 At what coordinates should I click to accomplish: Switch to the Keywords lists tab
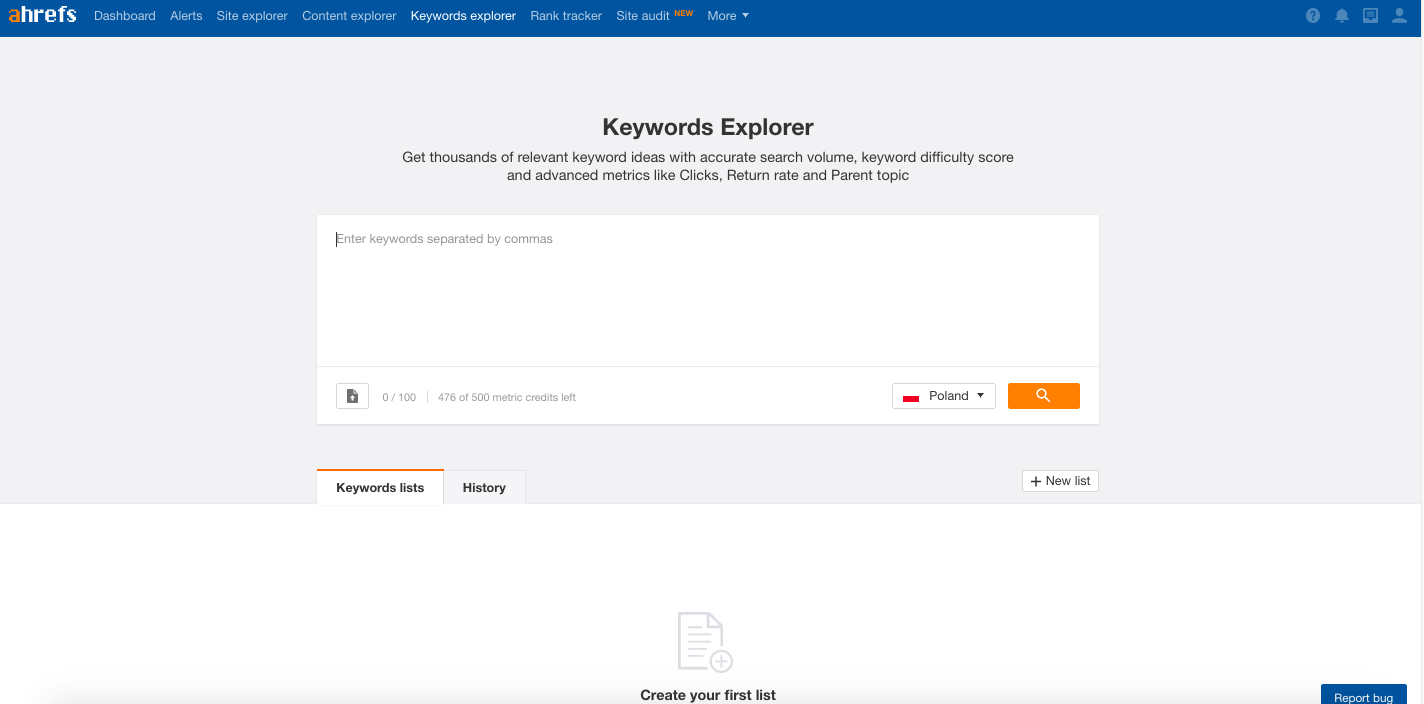click(380, 487)
